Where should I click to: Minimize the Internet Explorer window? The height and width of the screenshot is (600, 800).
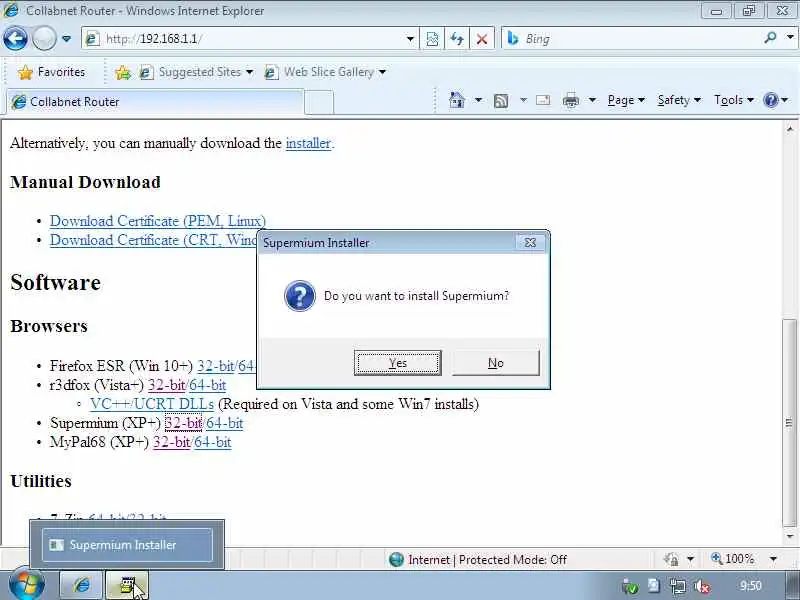pyautogui.click(x=716, y=11)
